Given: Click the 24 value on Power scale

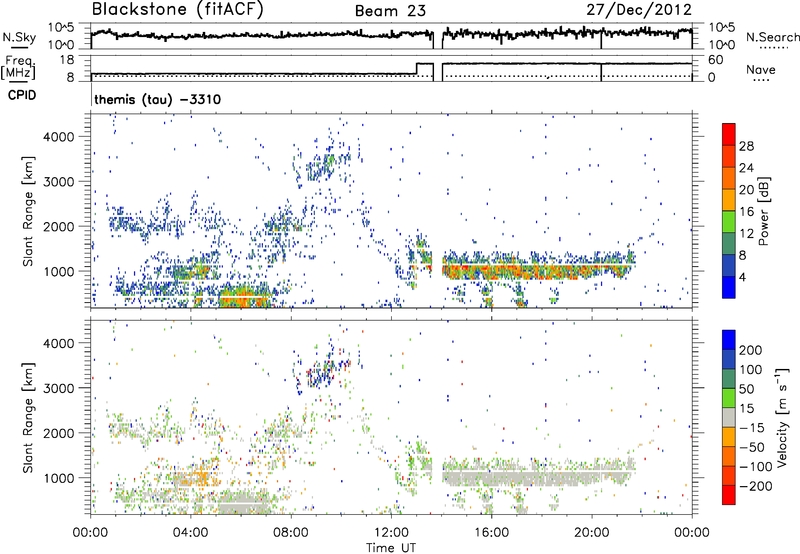Looking at the screenshot, I should click(x=746, y=168).
